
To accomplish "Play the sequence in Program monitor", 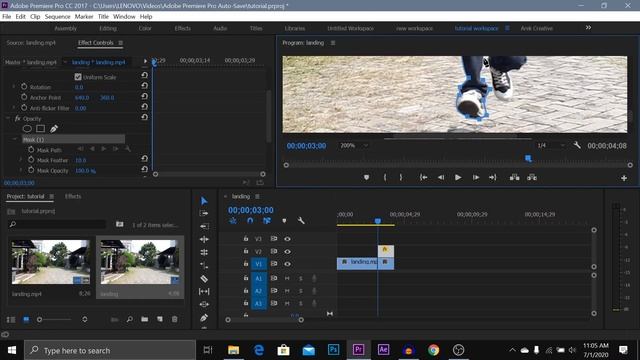I will [x=458, y=177].
